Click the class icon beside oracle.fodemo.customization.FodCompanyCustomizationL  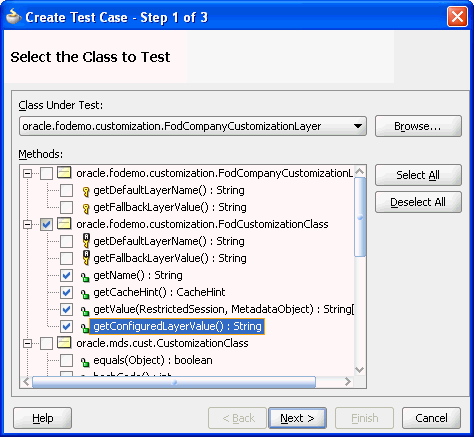(x=64, y=173)
